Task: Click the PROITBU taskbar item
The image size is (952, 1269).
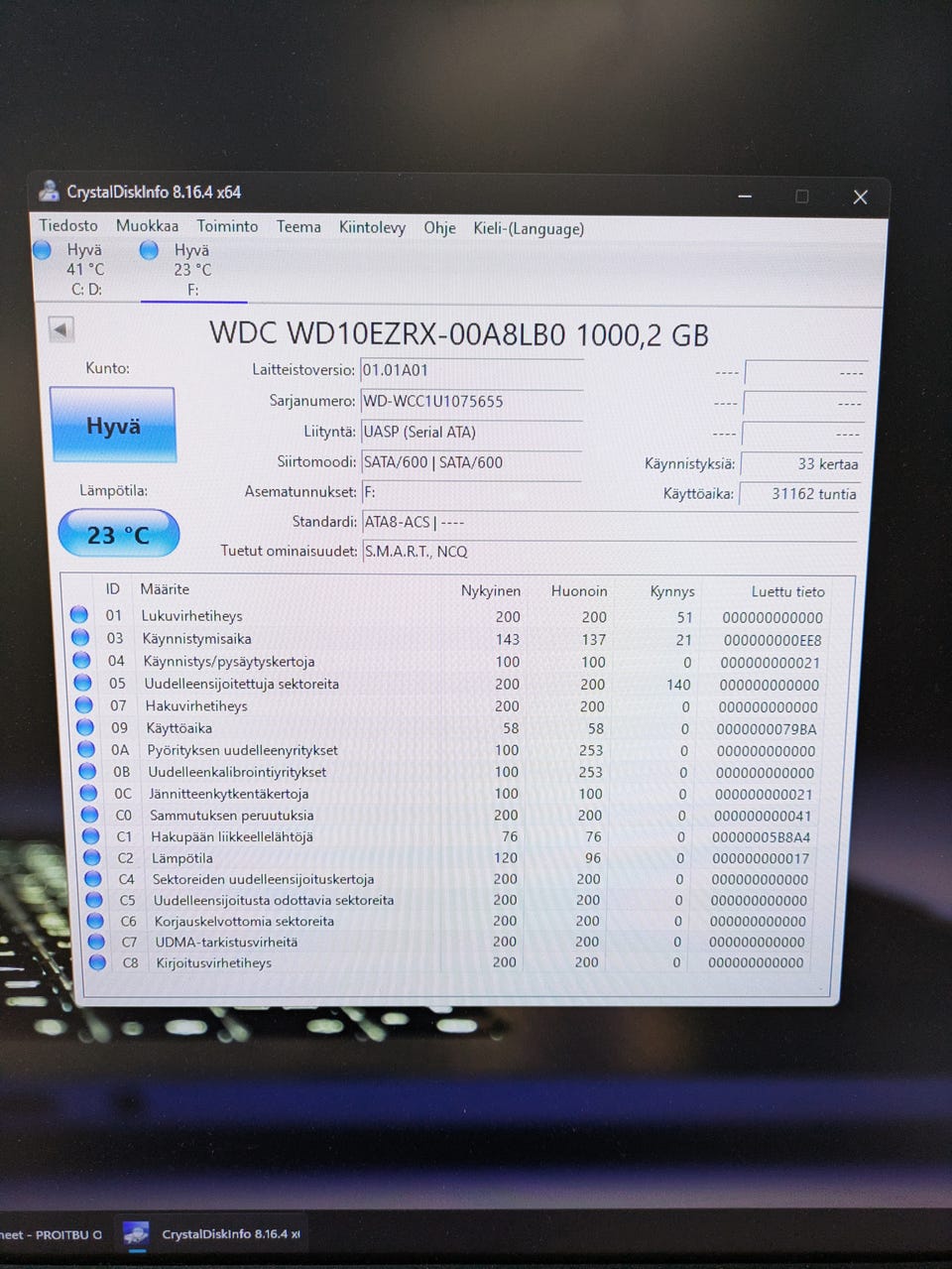Action: click(52, 1235)
